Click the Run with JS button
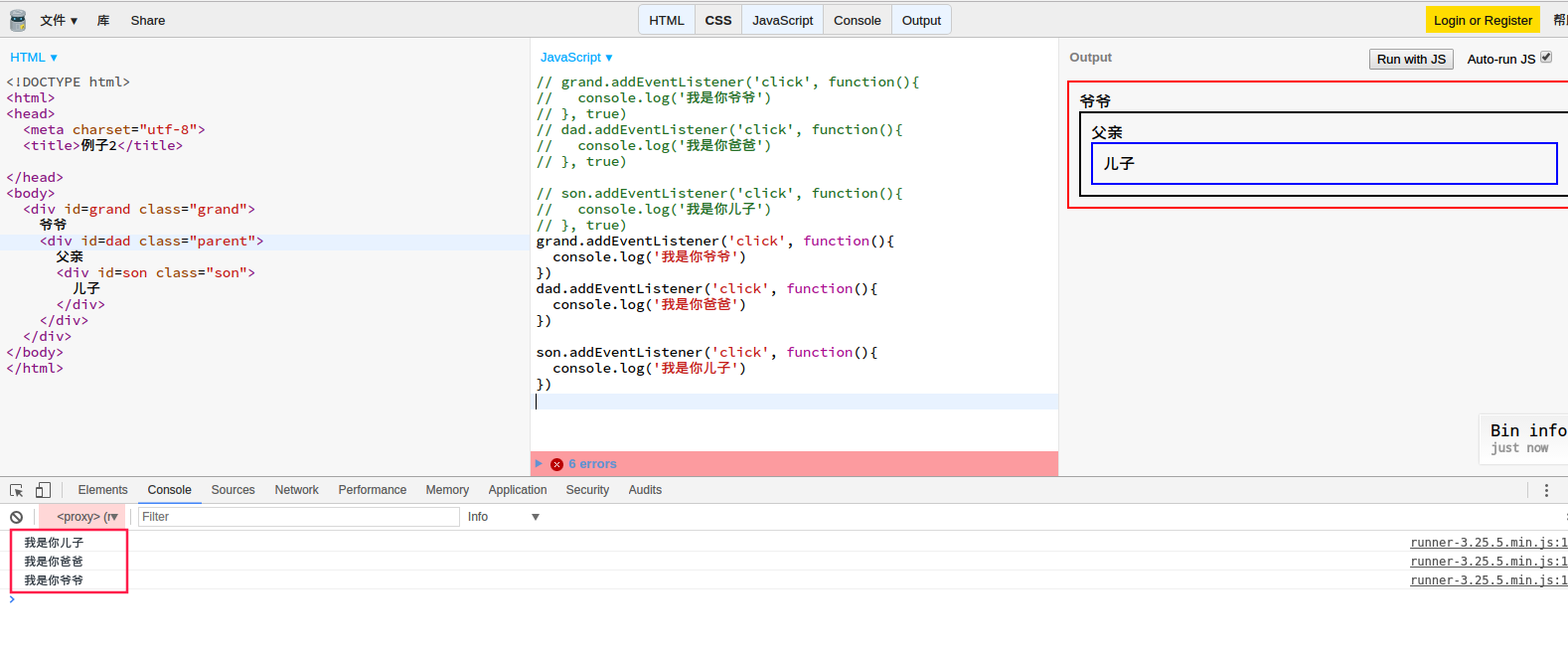1568x654 pixels. (1411, 60)
